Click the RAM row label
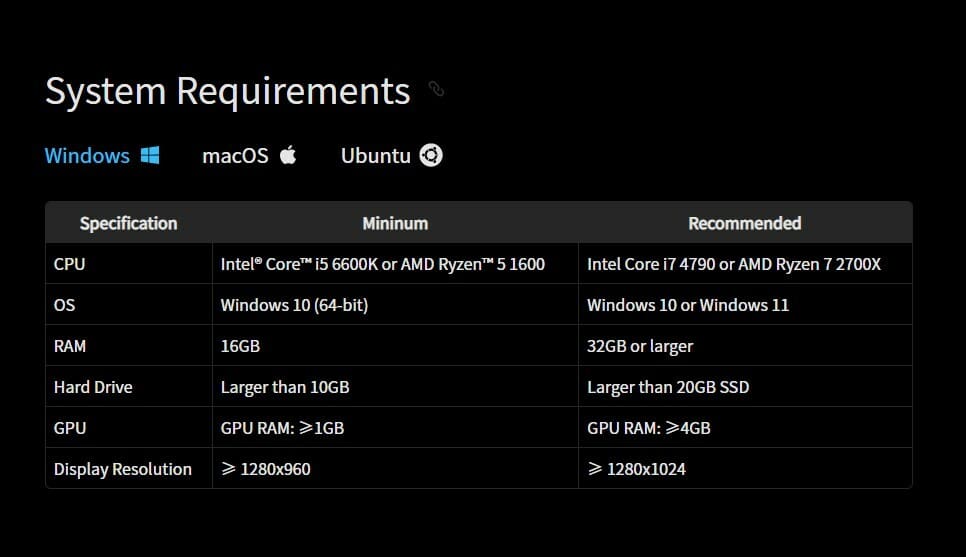 click(x=70, y=346)
